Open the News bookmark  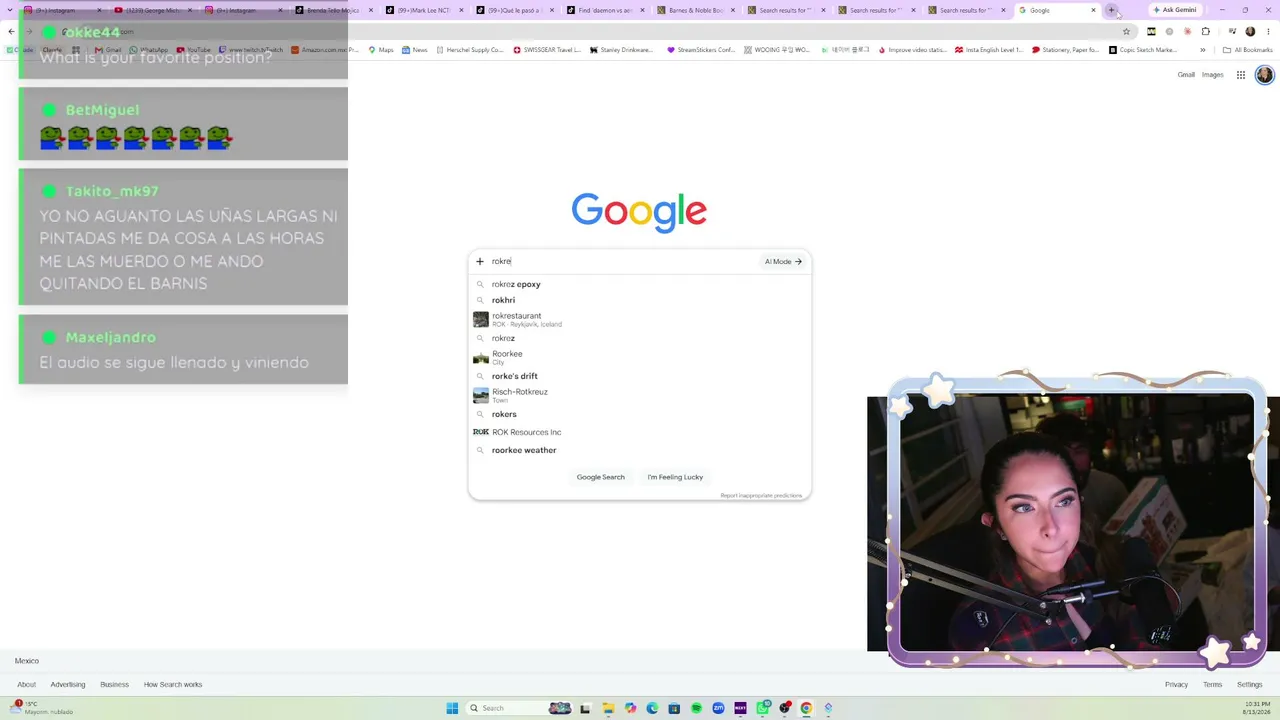pos(415,50)
